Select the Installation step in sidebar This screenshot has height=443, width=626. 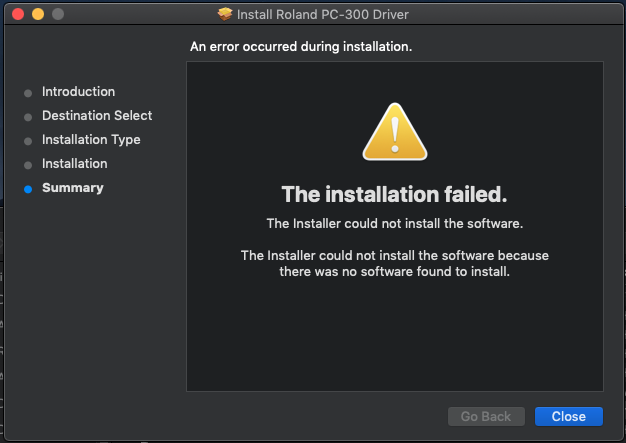(x=75, y=164)
